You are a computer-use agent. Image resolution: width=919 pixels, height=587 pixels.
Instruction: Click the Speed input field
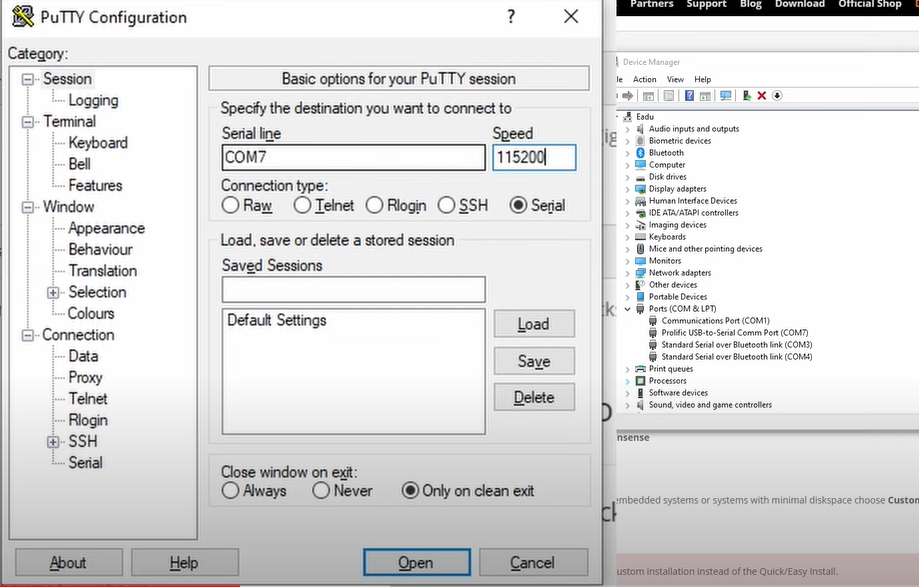[x=534, y=157]
